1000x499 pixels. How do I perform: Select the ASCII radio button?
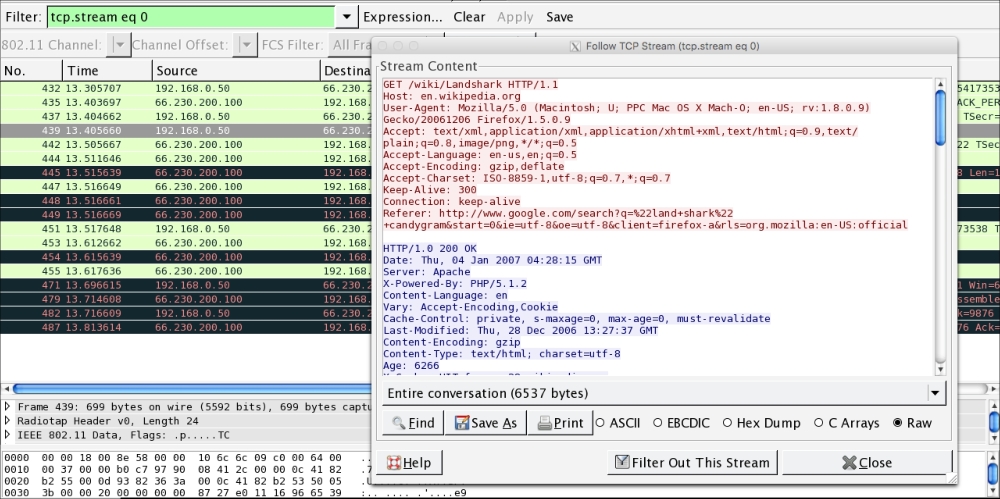(601, 423)
